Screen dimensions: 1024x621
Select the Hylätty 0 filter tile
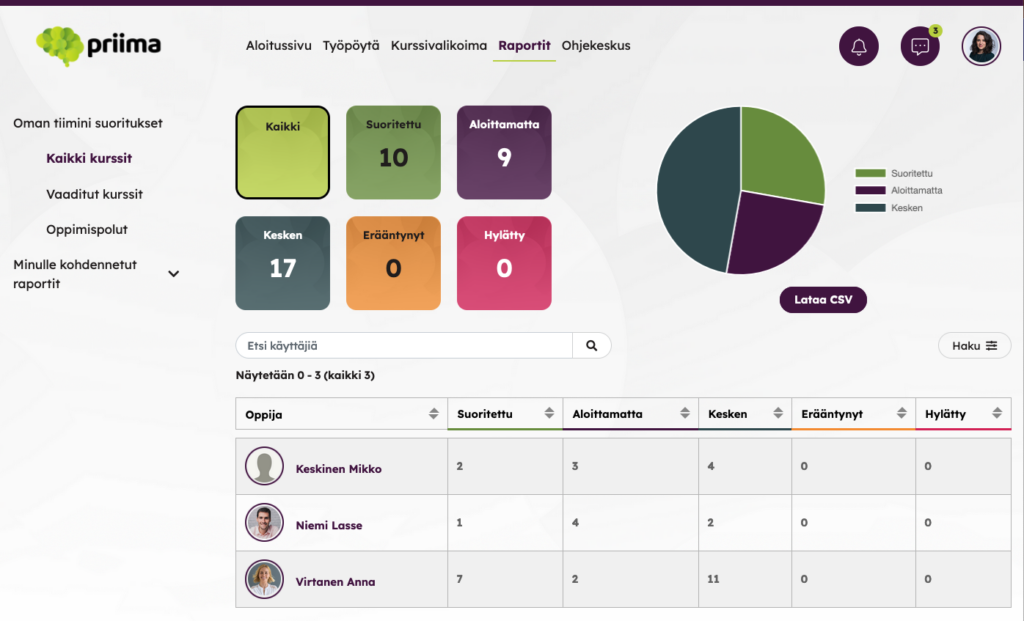(x=504, y=263)
